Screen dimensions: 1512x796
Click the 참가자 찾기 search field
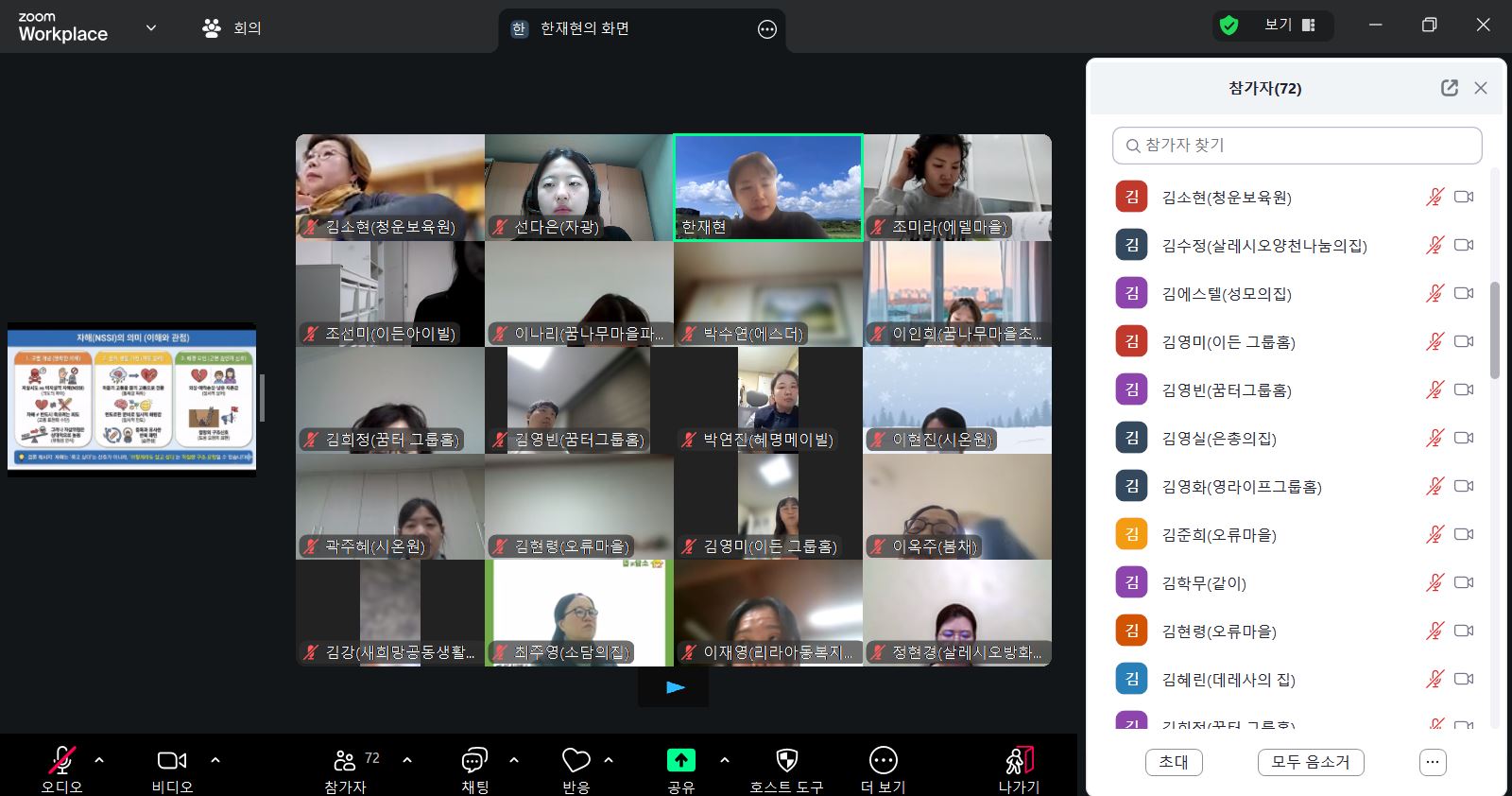[x=1297, y=146]
